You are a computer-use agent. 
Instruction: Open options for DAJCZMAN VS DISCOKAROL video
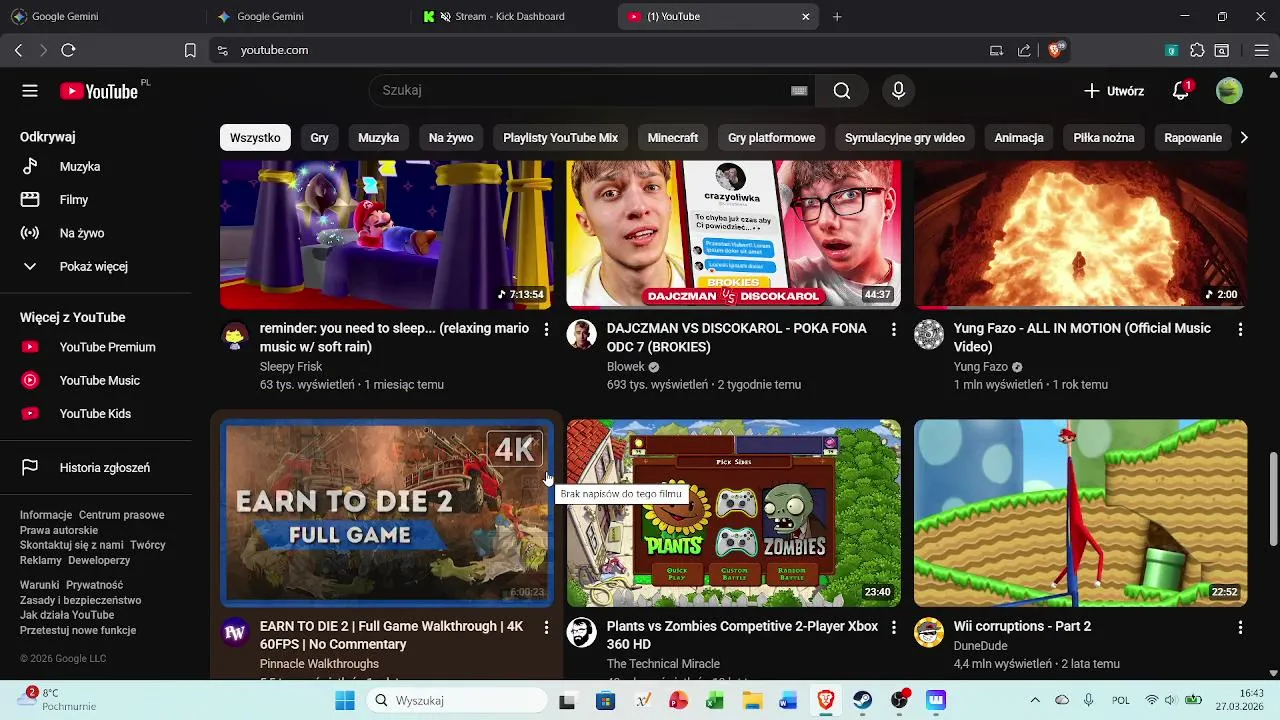tap(893, 329)
